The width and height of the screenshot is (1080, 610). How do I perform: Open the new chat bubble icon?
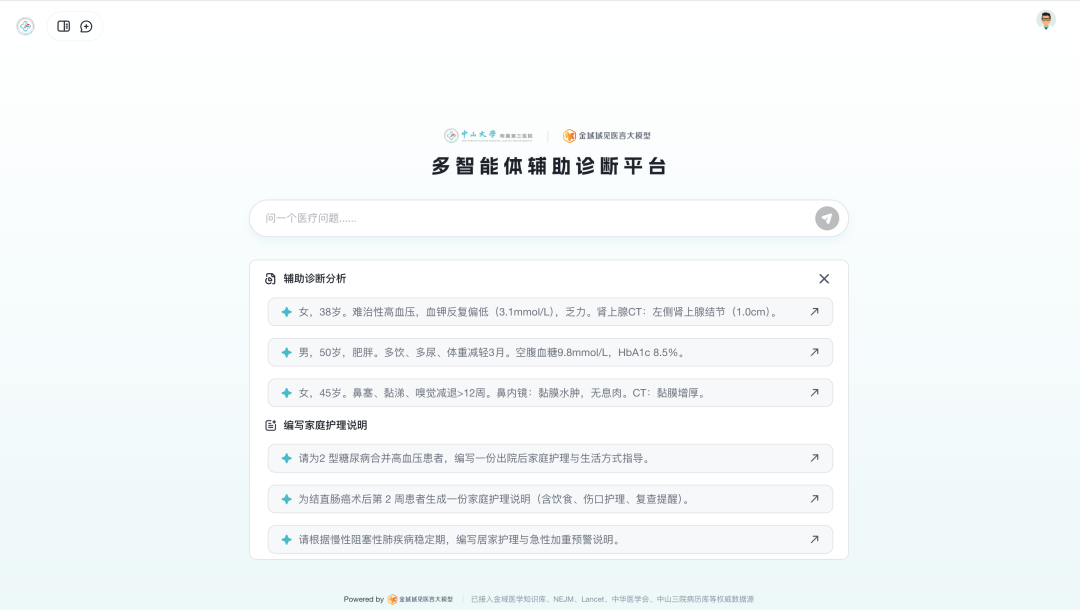pos(86,26)
